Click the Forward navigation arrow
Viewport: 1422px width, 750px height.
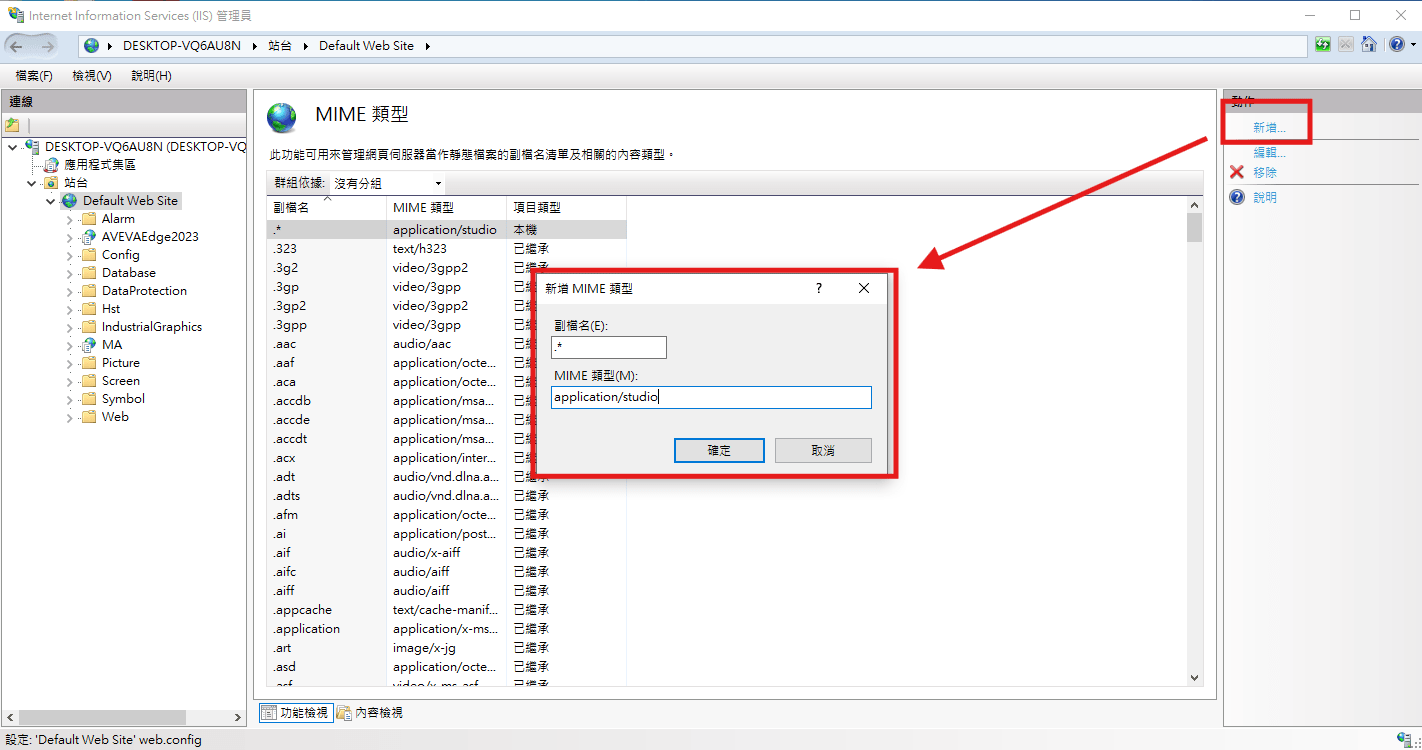click(47, 46)
